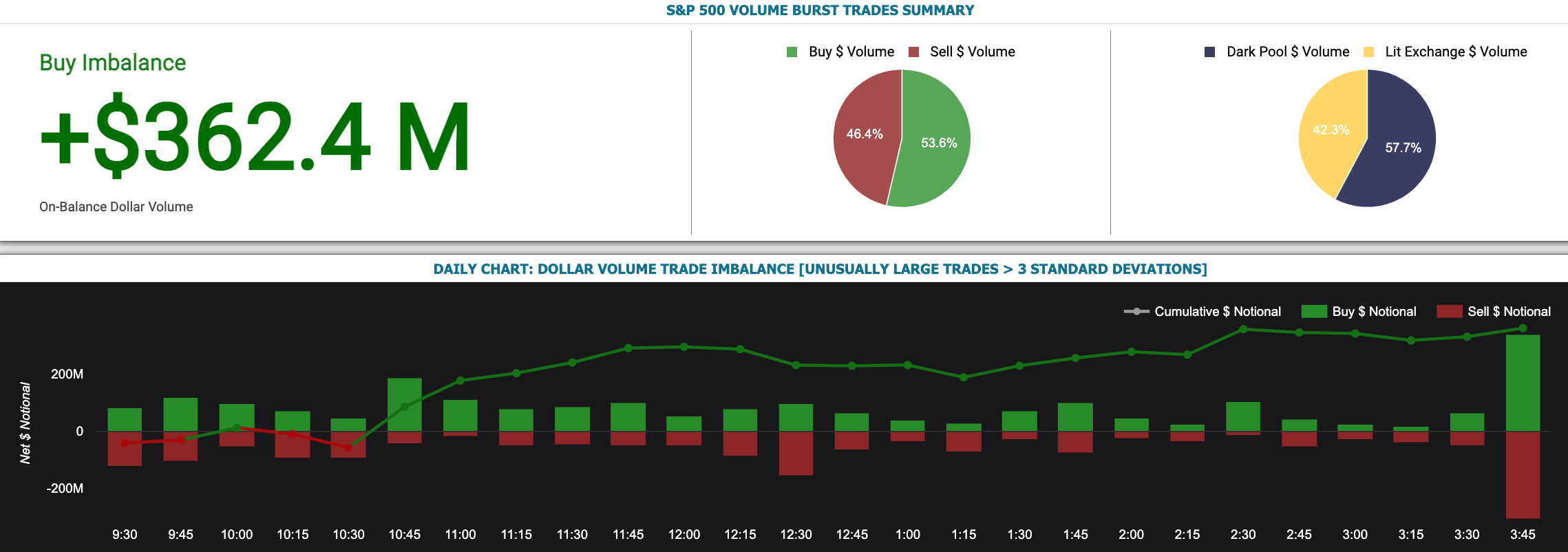Click the red sell bar at 12:15
This screenshot has height=552, width=1568.
tap(740, 443)
